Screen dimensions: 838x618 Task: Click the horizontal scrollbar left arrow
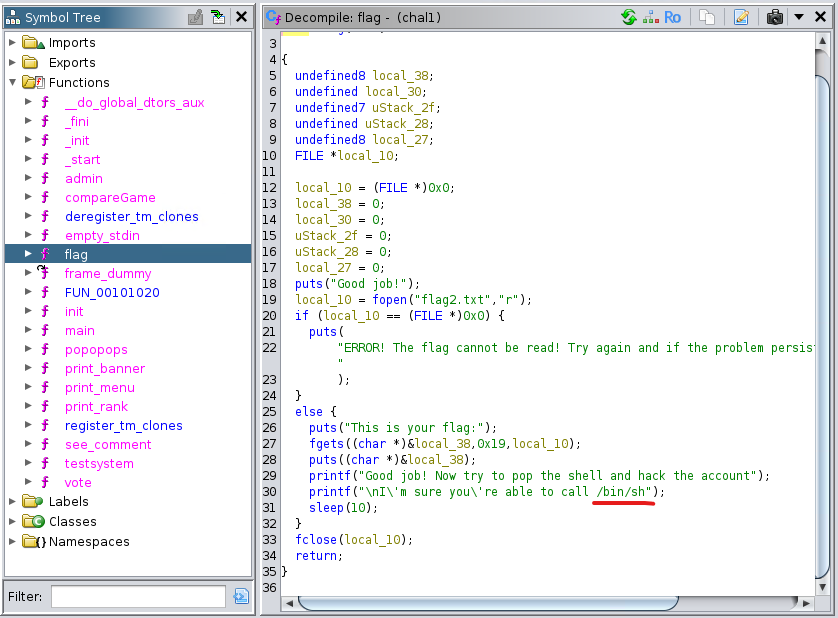[289, 604]
